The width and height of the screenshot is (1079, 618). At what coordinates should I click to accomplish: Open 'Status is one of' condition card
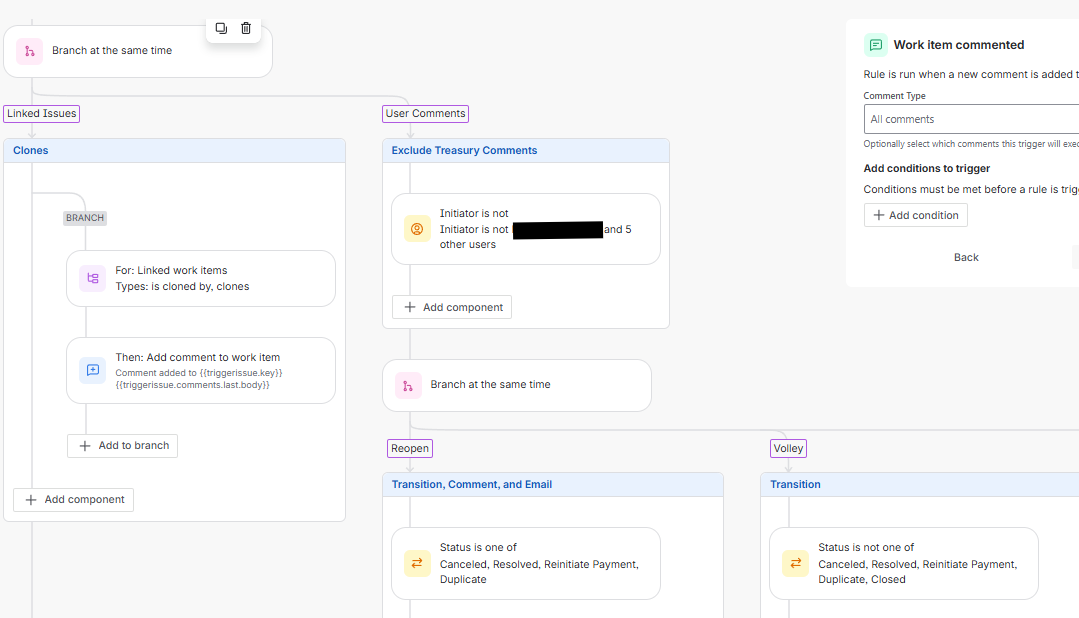tap(526, 563)
